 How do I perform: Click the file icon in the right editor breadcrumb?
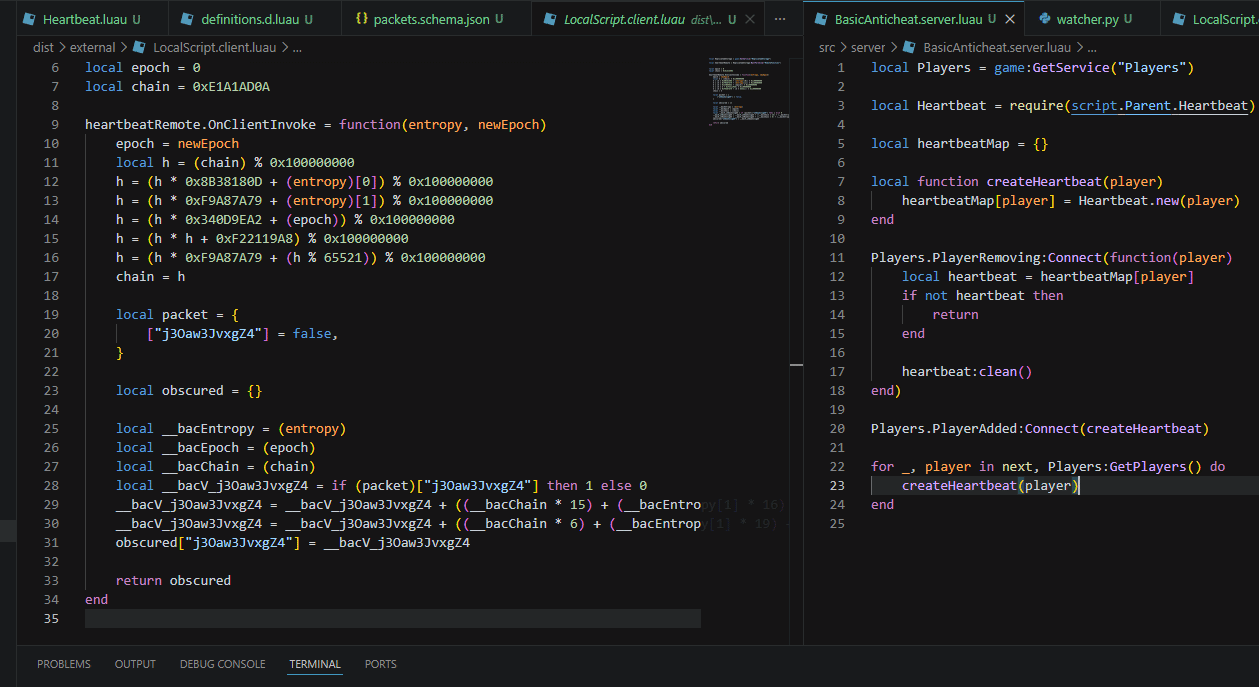[908, 47]
